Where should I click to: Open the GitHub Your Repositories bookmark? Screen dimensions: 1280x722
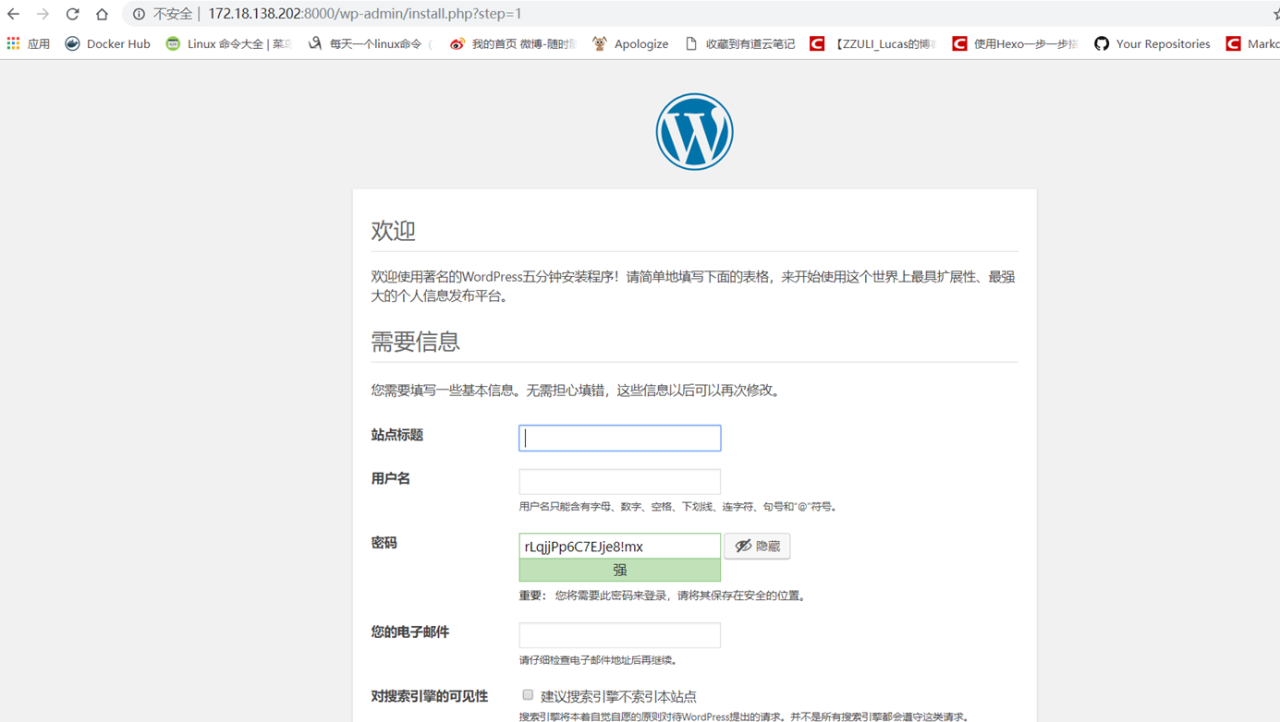pos(1152,44)
